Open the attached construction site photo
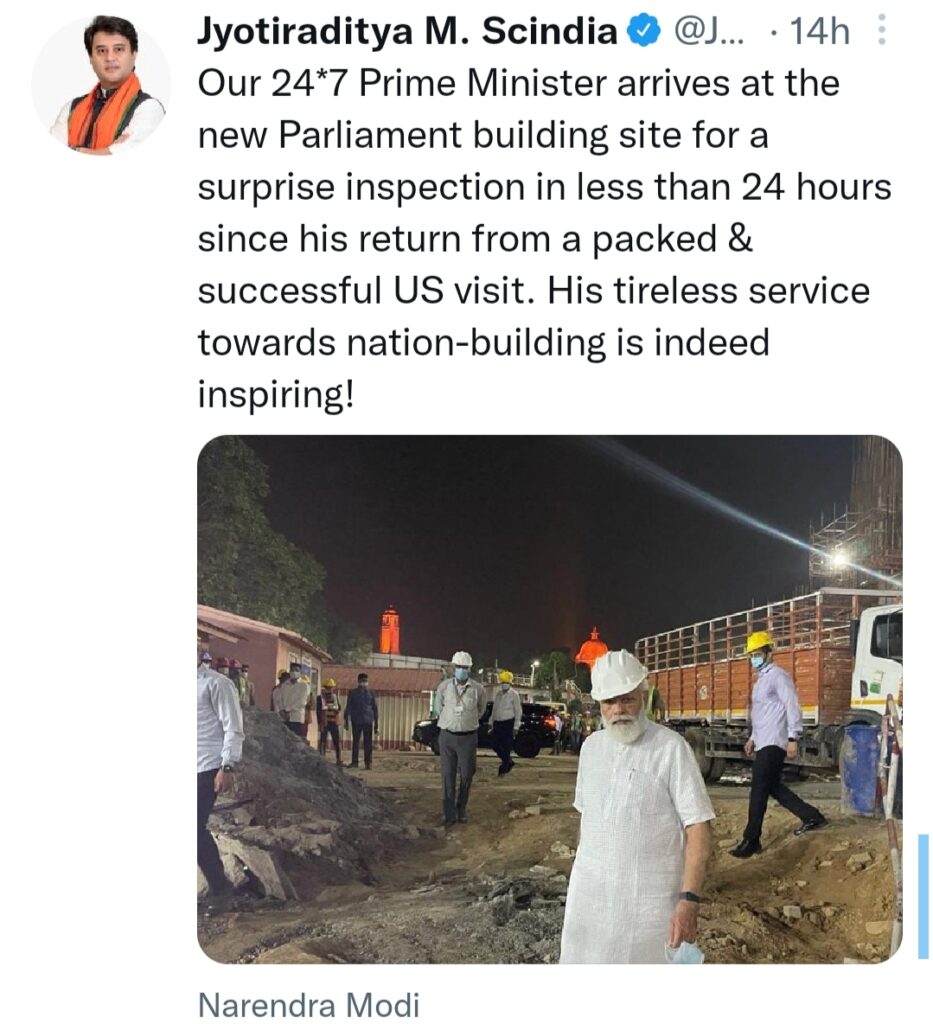 [550, 699]
